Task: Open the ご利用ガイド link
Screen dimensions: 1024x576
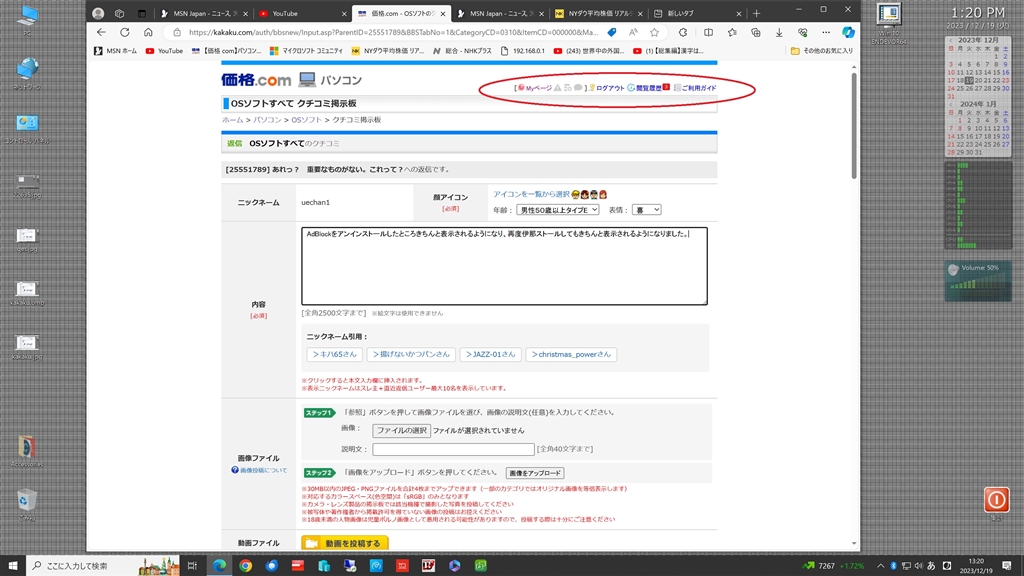Action: pyautogui.click(x=695, y=88)
